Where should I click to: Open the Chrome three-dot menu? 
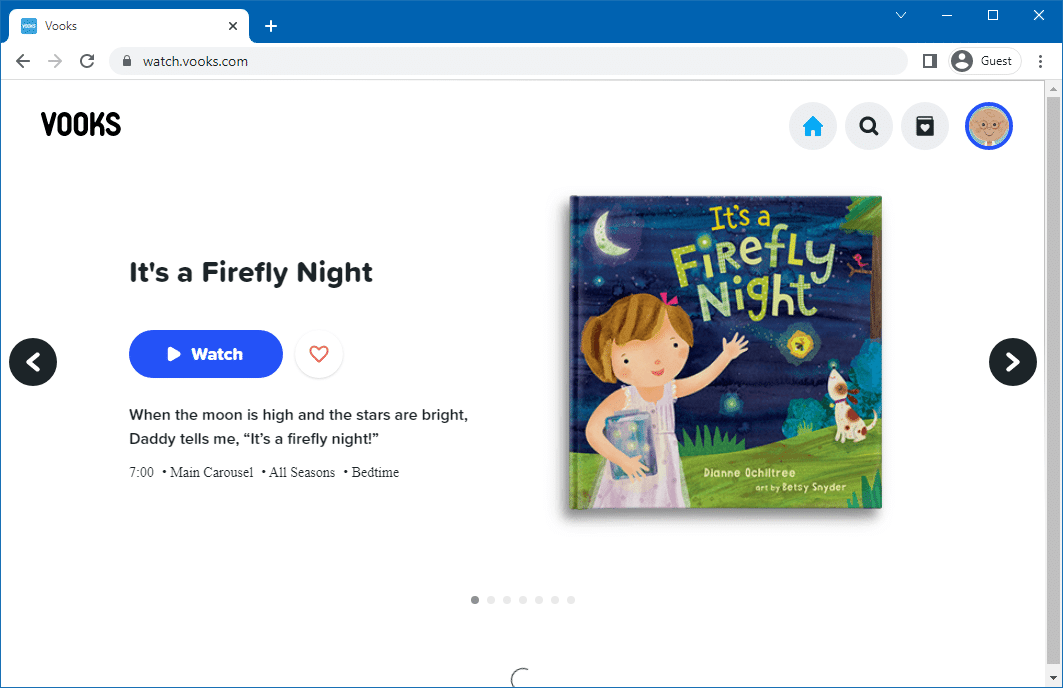click(x=1041, y=61)
